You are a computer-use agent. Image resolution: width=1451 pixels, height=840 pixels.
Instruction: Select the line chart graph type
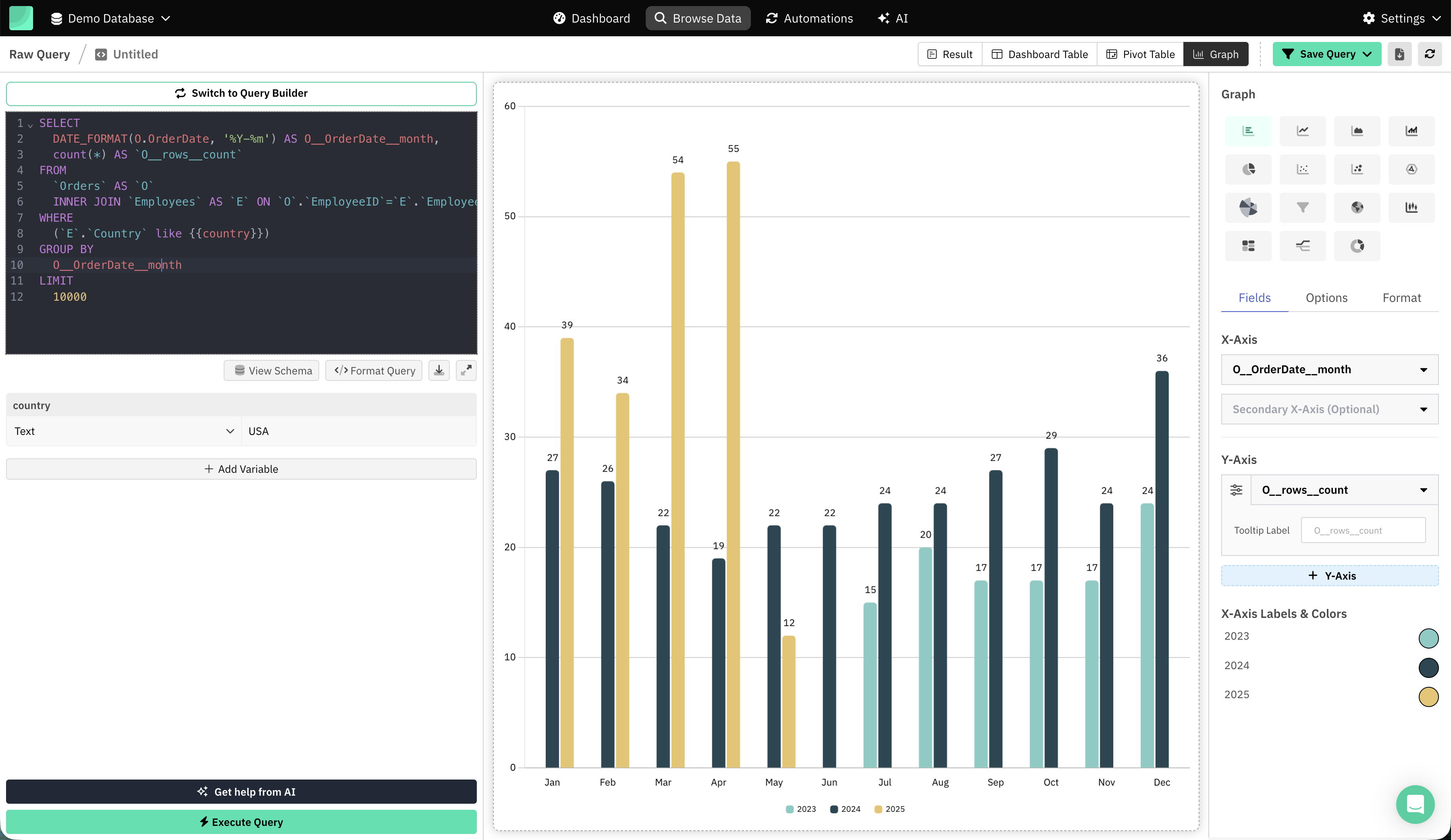1302,131
